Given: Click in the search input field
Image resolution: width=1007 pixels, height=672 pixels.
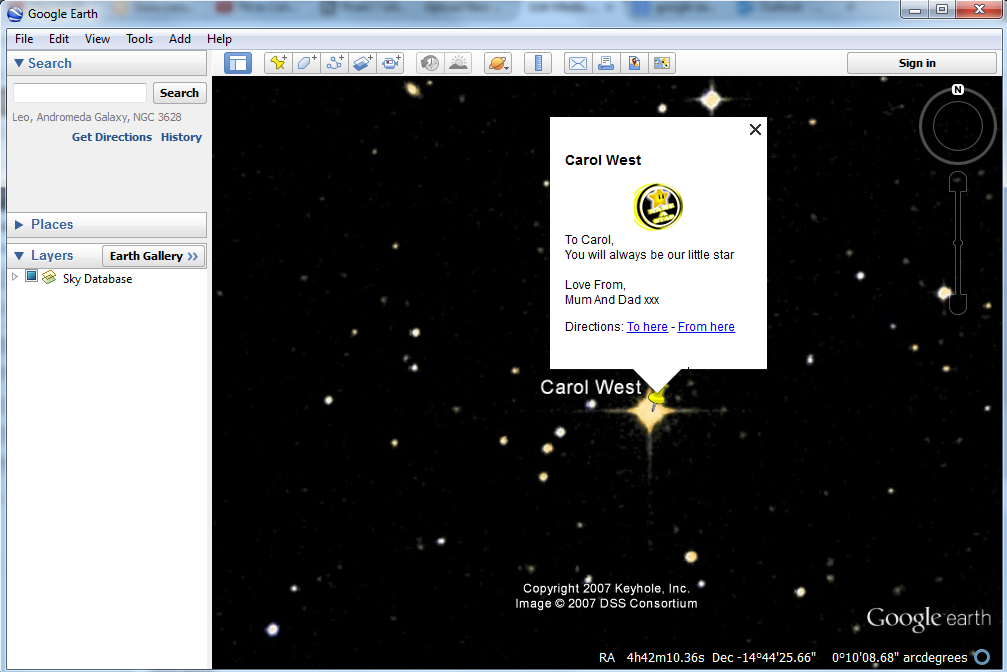Looking at the screenshot, I should pyautogui.click(x=80, y=93).
